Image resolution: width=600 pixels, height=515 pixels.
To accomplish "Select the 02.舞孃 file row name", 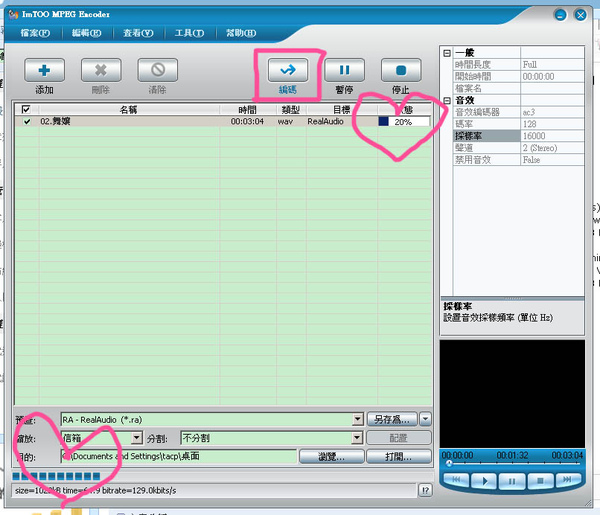I will coord(55,122).
